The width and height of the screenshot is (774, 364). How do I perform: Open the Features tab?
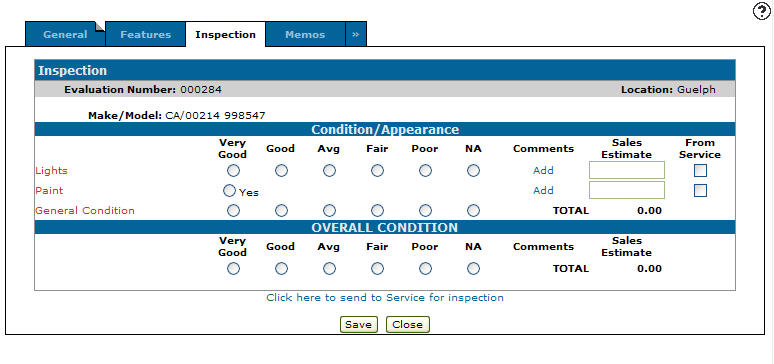[146, 35]
